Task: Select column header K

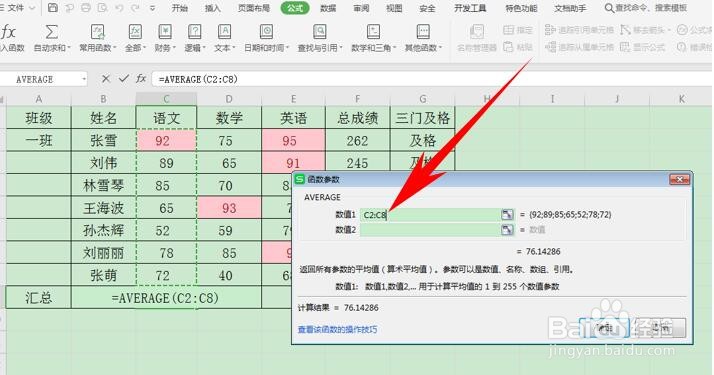Action: click(682, 99)
